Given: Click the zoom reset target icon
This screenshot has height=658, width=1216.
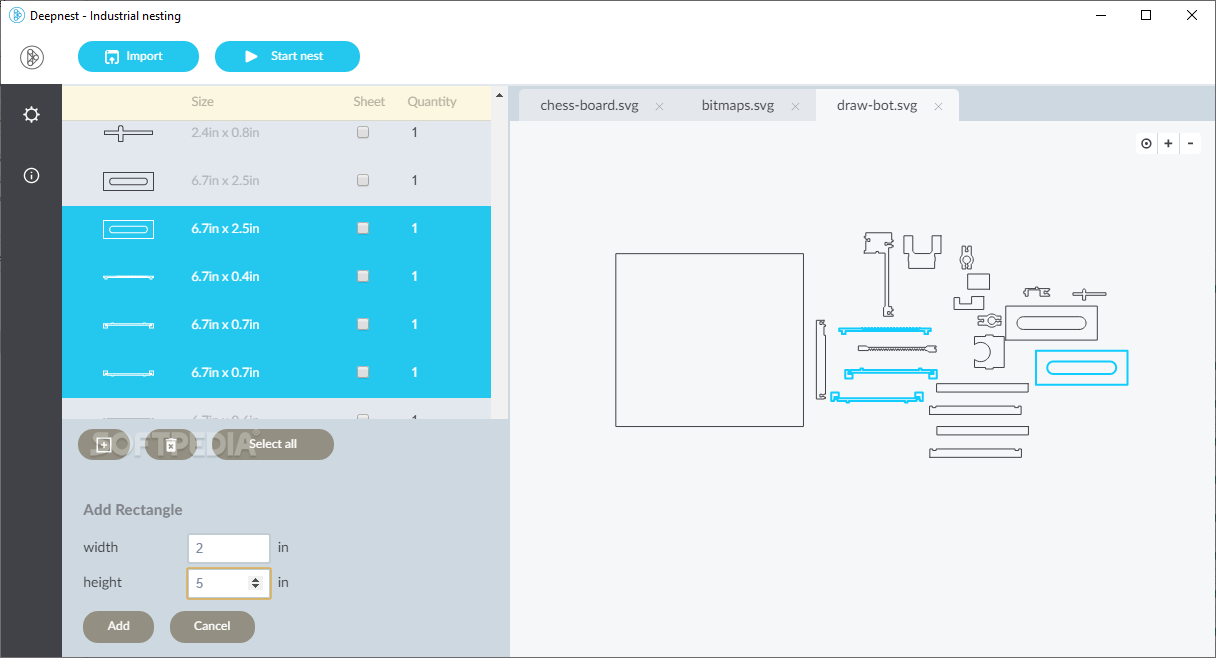Looking at the screenshot, I should (1146, 143).
